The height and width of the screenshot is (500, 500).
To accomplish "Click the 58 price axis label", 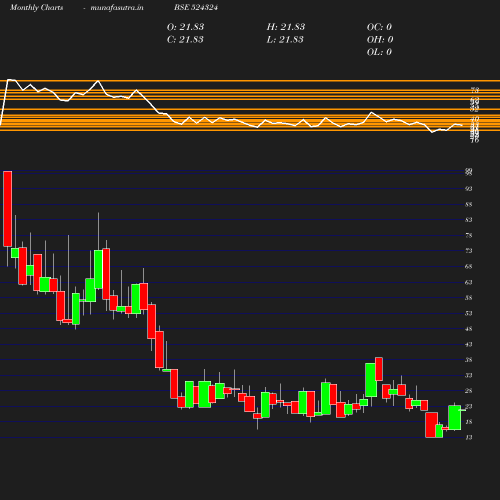I will pos(469,298).
